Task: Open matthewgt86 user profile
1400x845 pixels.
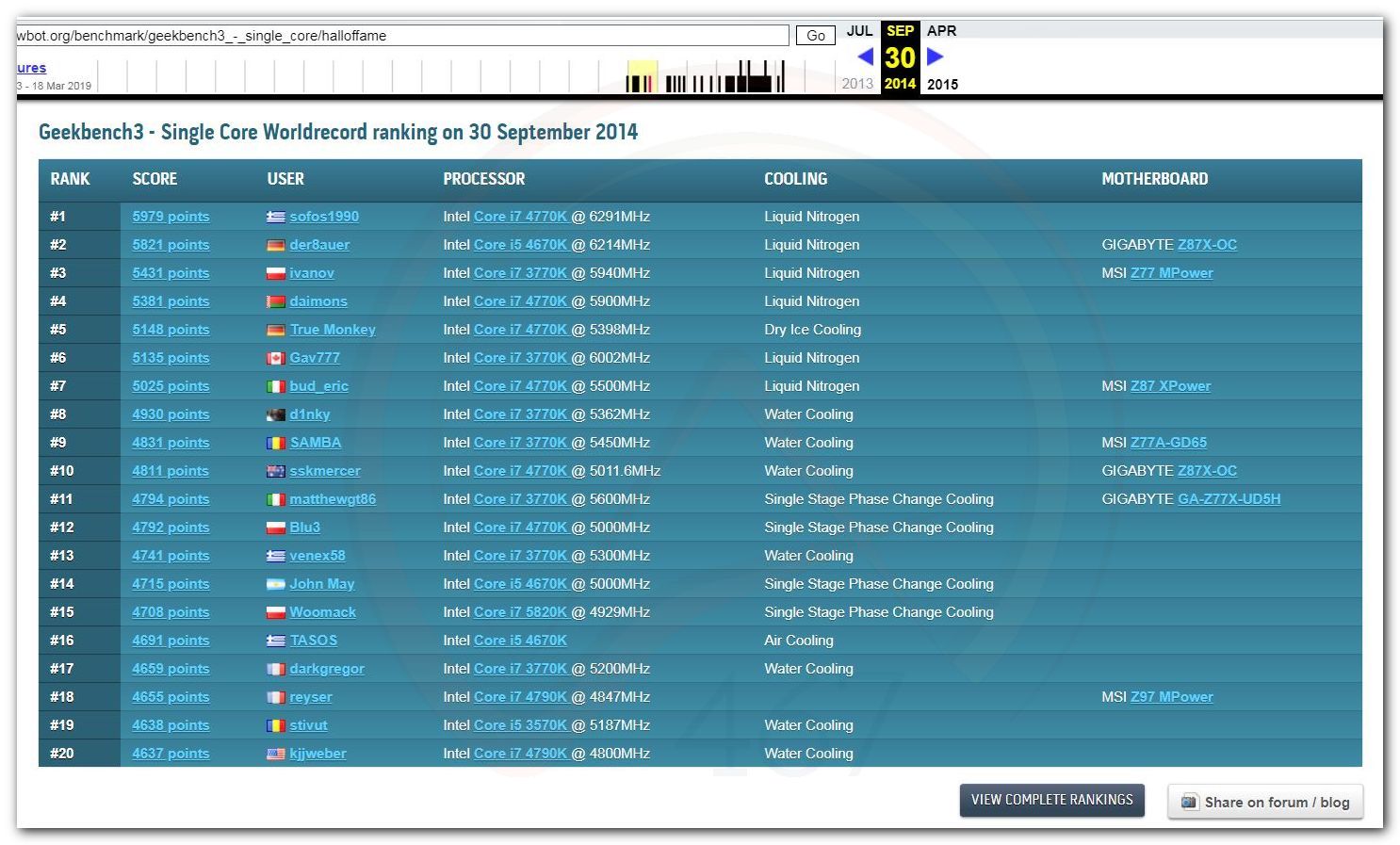Action: click(333, 499)
